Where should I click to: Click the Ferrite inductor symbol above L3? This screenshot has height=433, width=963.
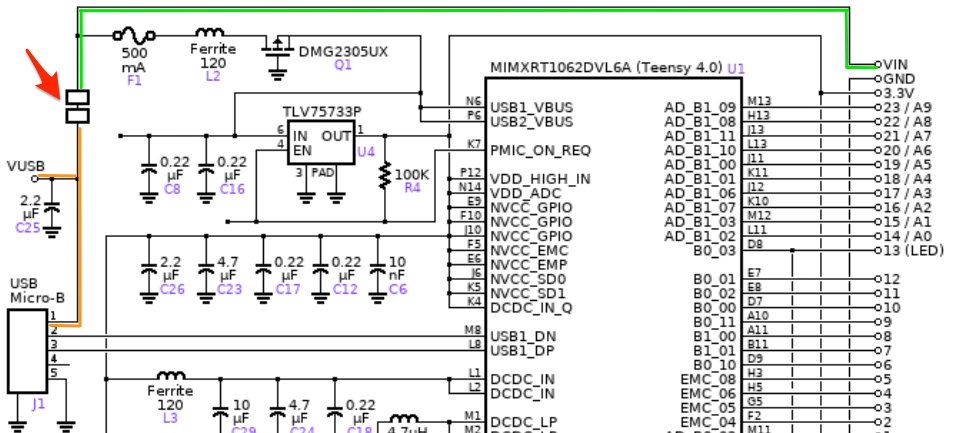171,375
